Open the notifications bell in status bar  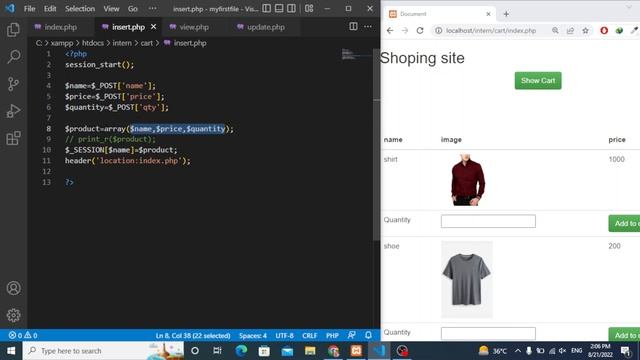click(x=368, y=336)
